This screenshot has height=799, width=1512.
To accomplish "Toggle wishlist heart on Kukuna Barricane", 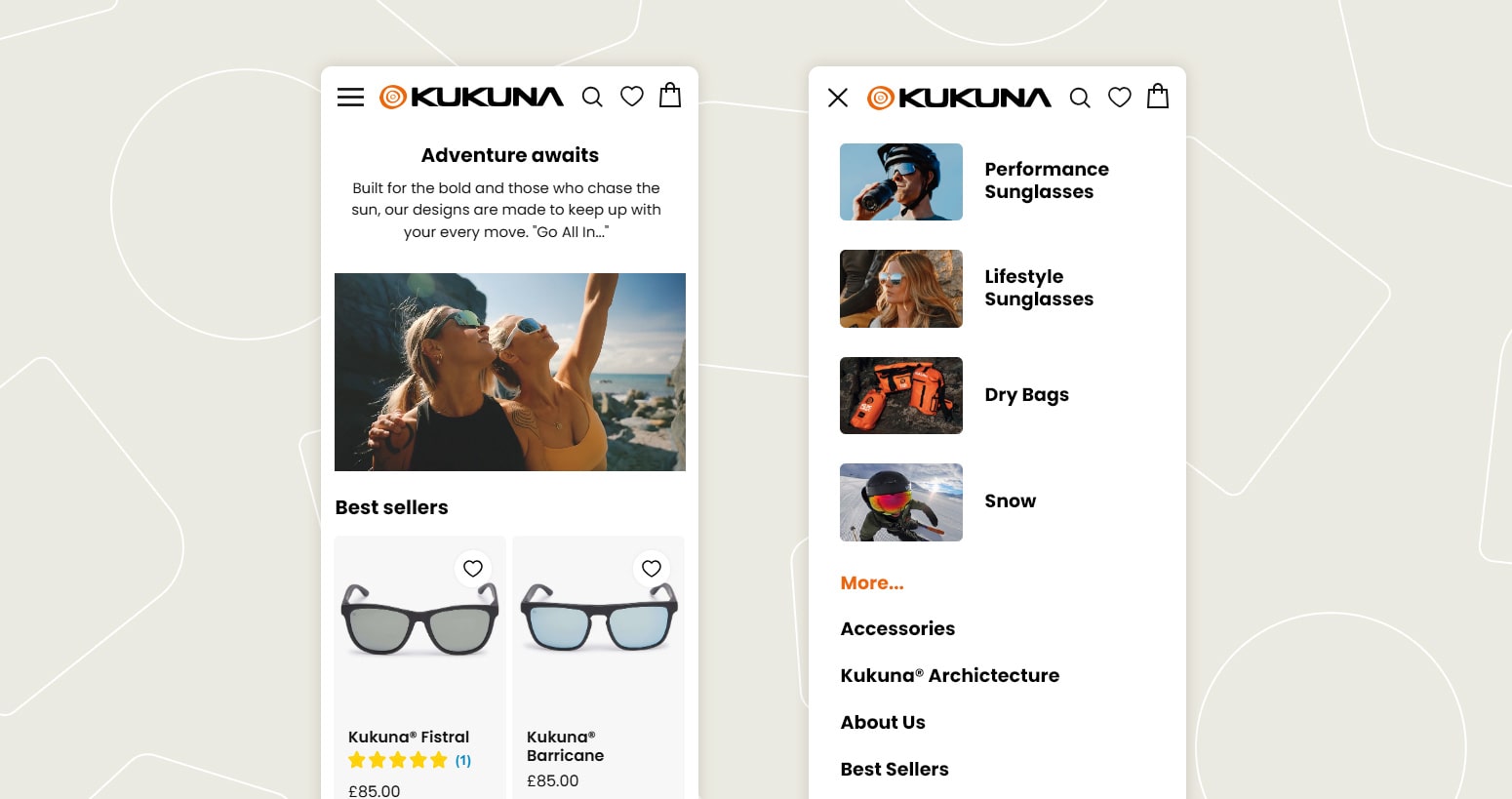I will tap(652, 568).
